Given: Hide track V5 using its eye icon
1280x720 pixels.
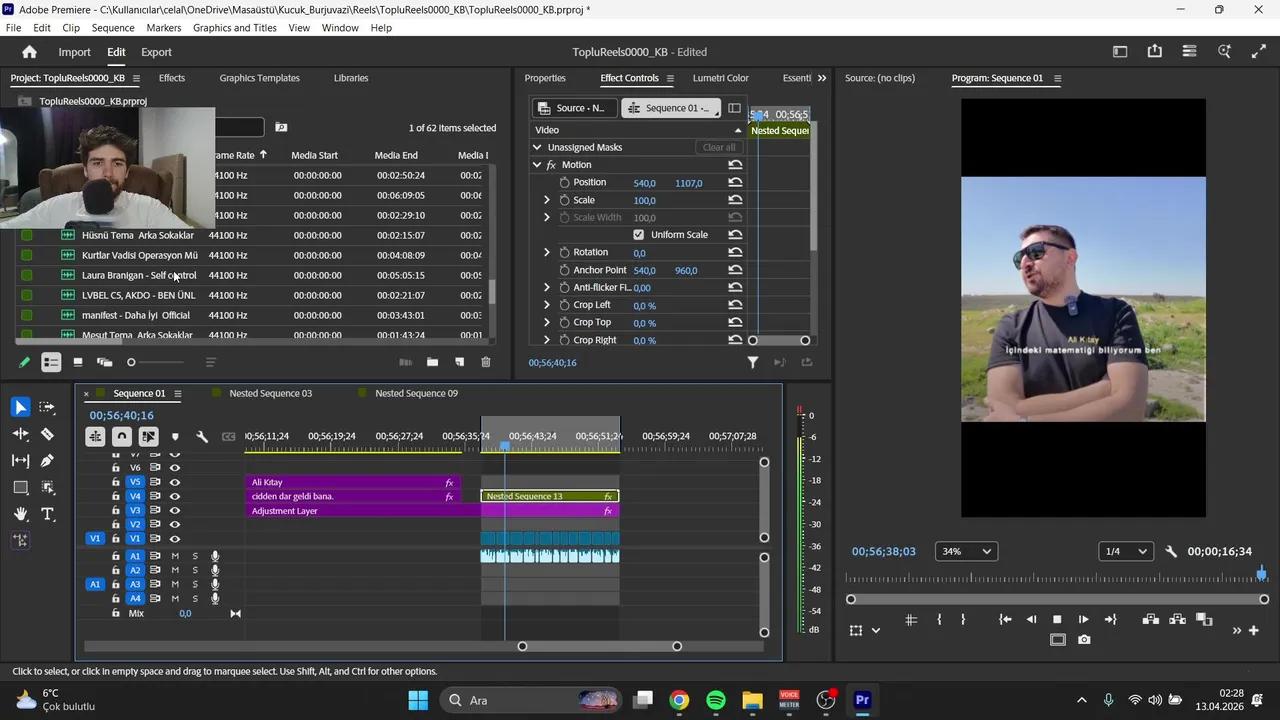Looking at the screenshot, I should coord(175,482).
